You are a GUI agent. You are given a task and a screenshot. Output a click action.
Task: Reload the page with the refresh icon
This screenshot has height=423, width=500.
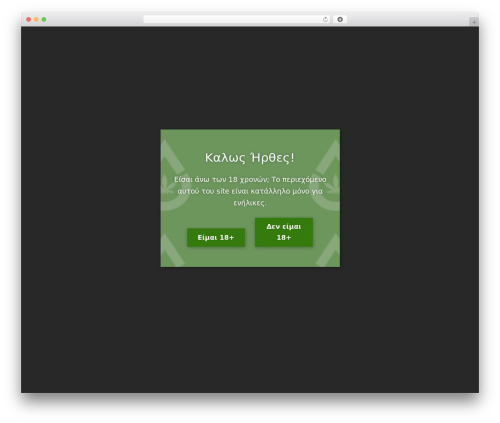pos(325,19)
